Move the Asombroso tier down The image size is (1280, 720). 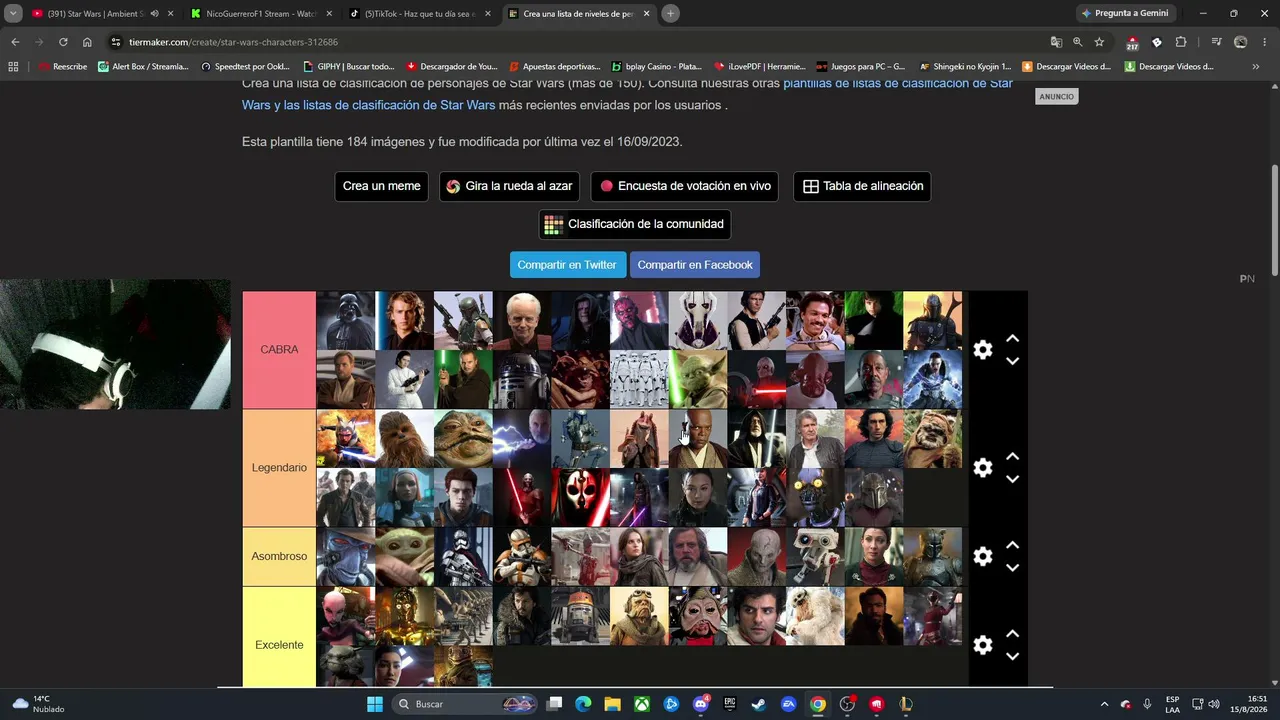(1012, 568)
